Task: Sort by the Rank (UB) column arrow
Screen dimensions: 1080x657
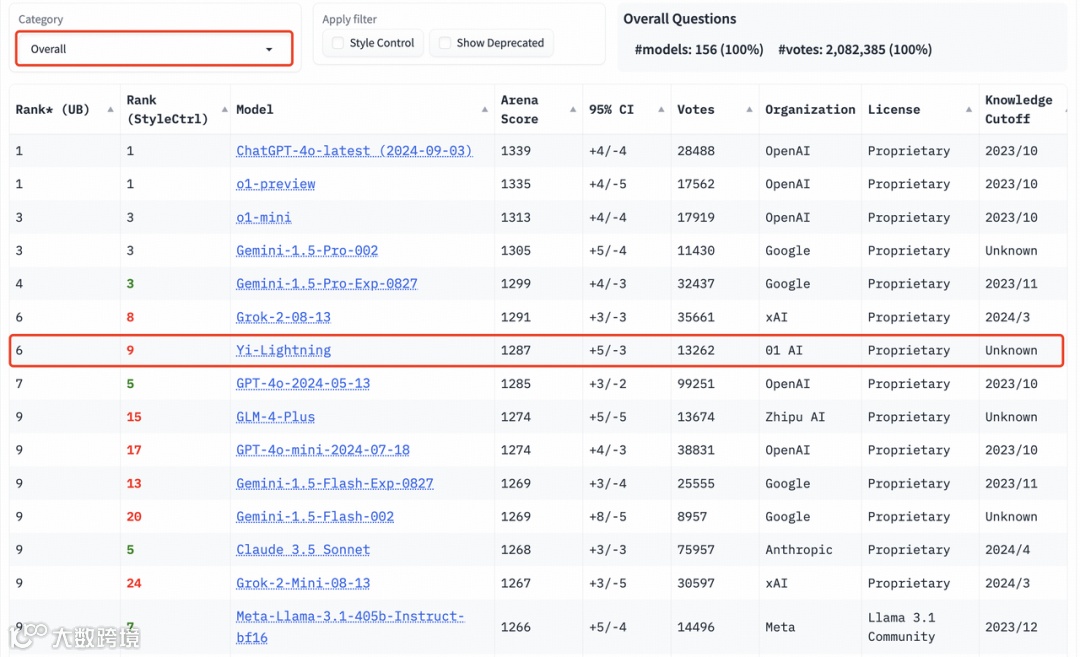Action: [x=110, y=110]
